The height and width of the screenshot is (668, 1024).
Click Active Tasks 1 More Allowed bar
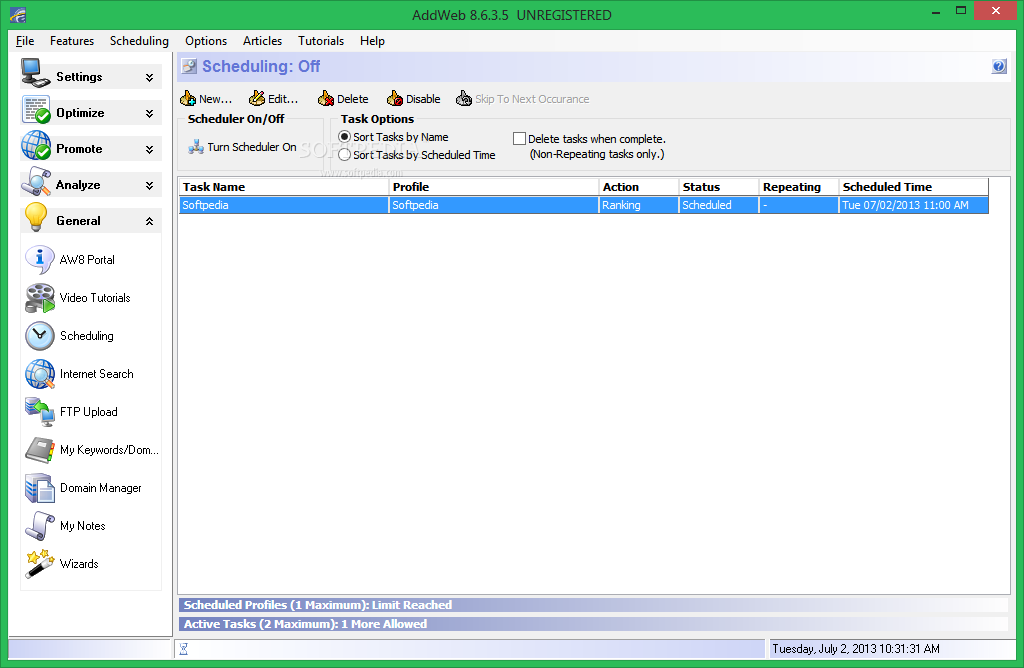click(x=594, y=624)
